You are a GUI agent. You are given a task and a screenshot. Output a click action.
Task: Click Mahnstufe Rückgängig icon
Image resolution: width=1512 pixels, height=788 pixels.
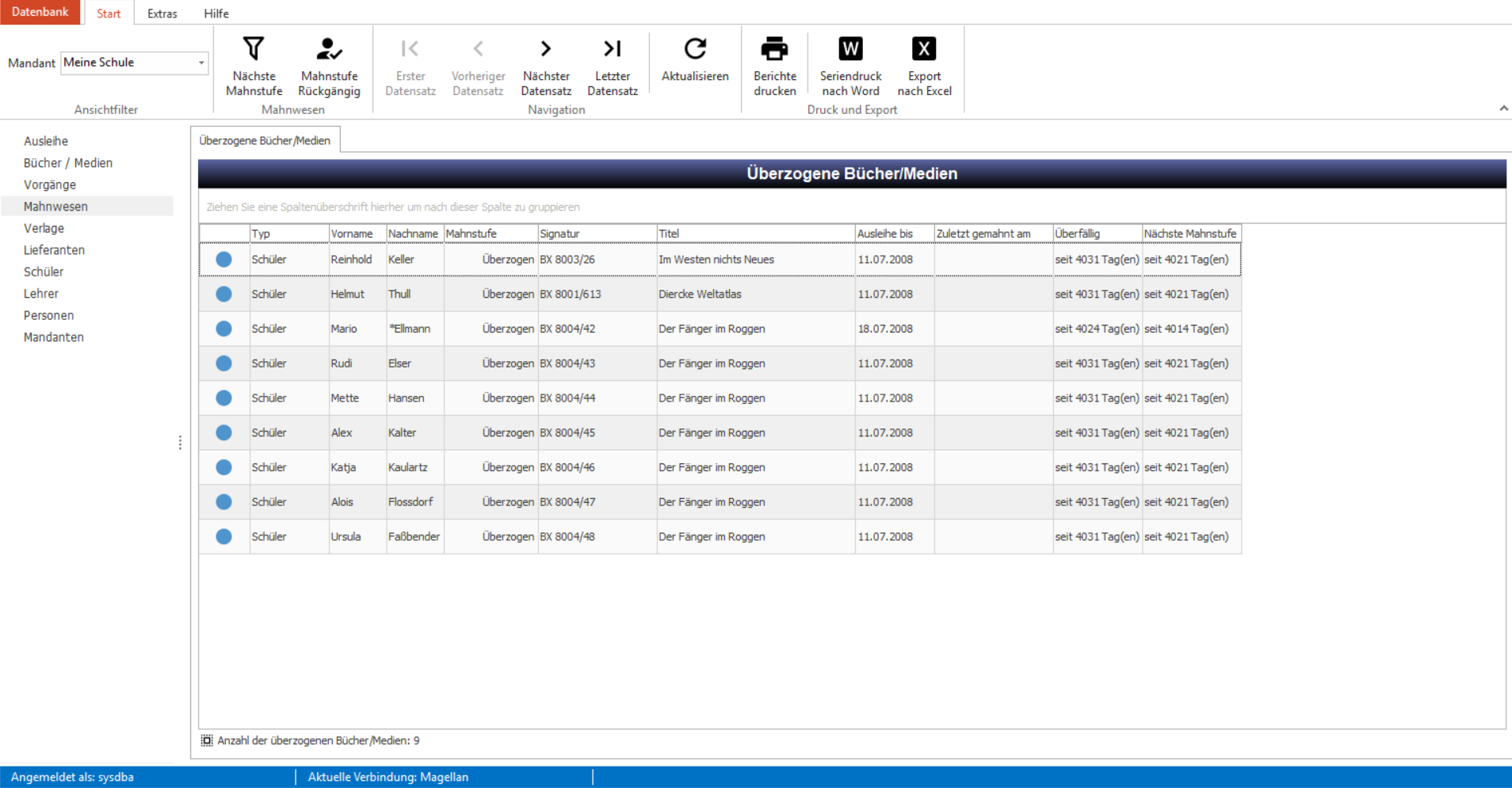pos(329,49)
